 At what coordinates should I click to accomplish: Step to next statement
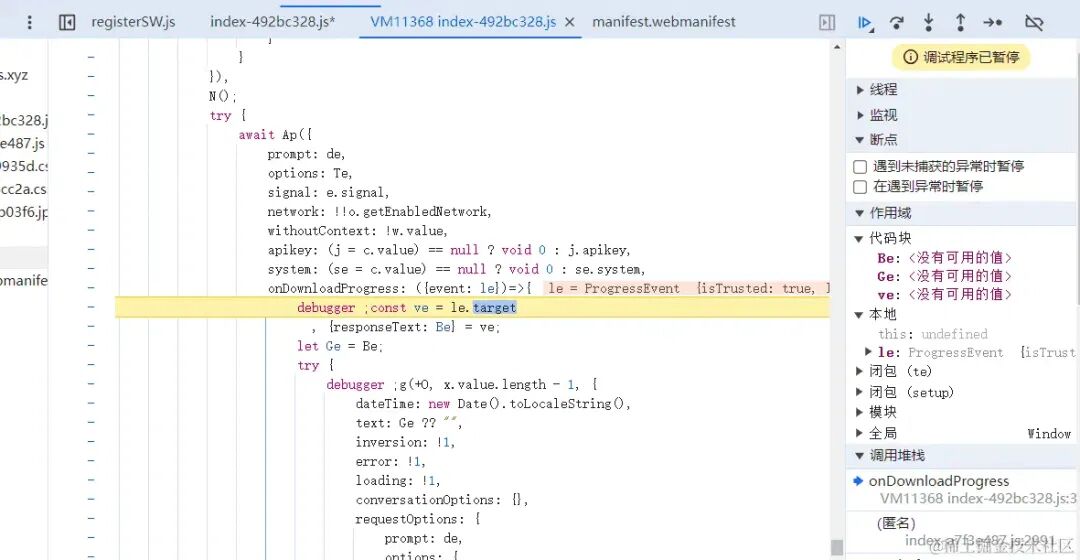pos(993,23)
